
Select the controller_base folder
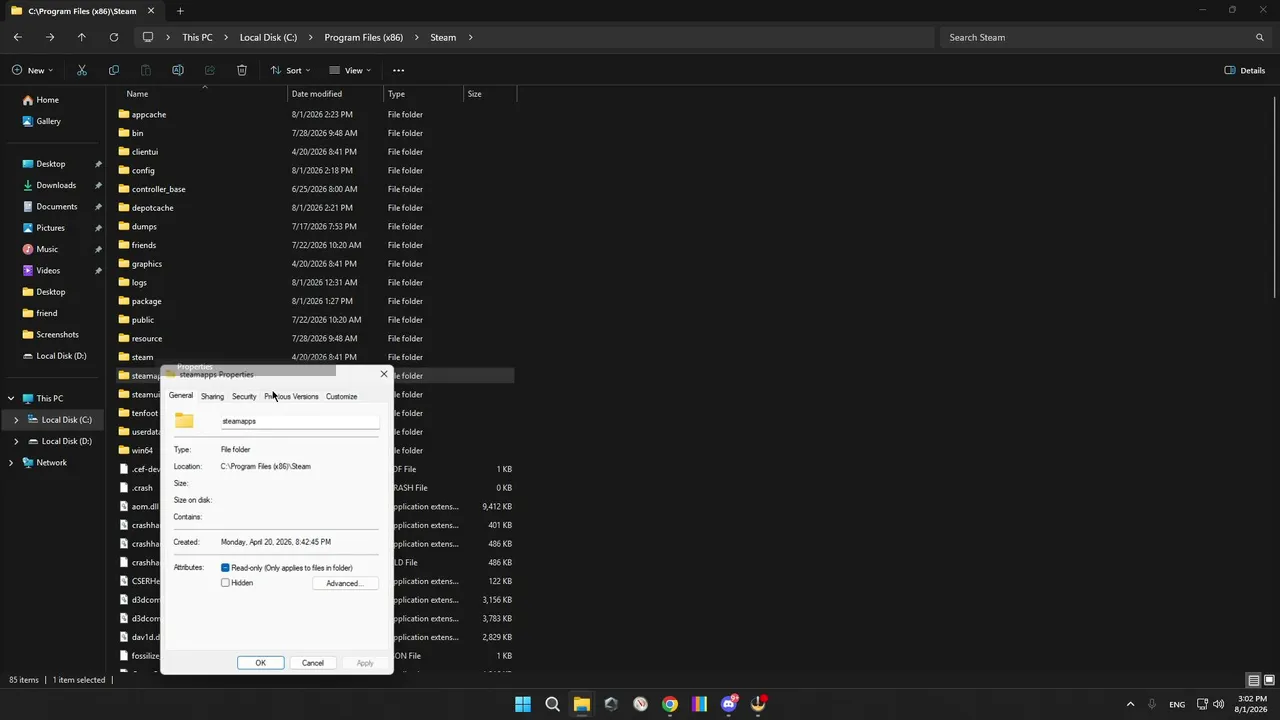coord(158,189)
